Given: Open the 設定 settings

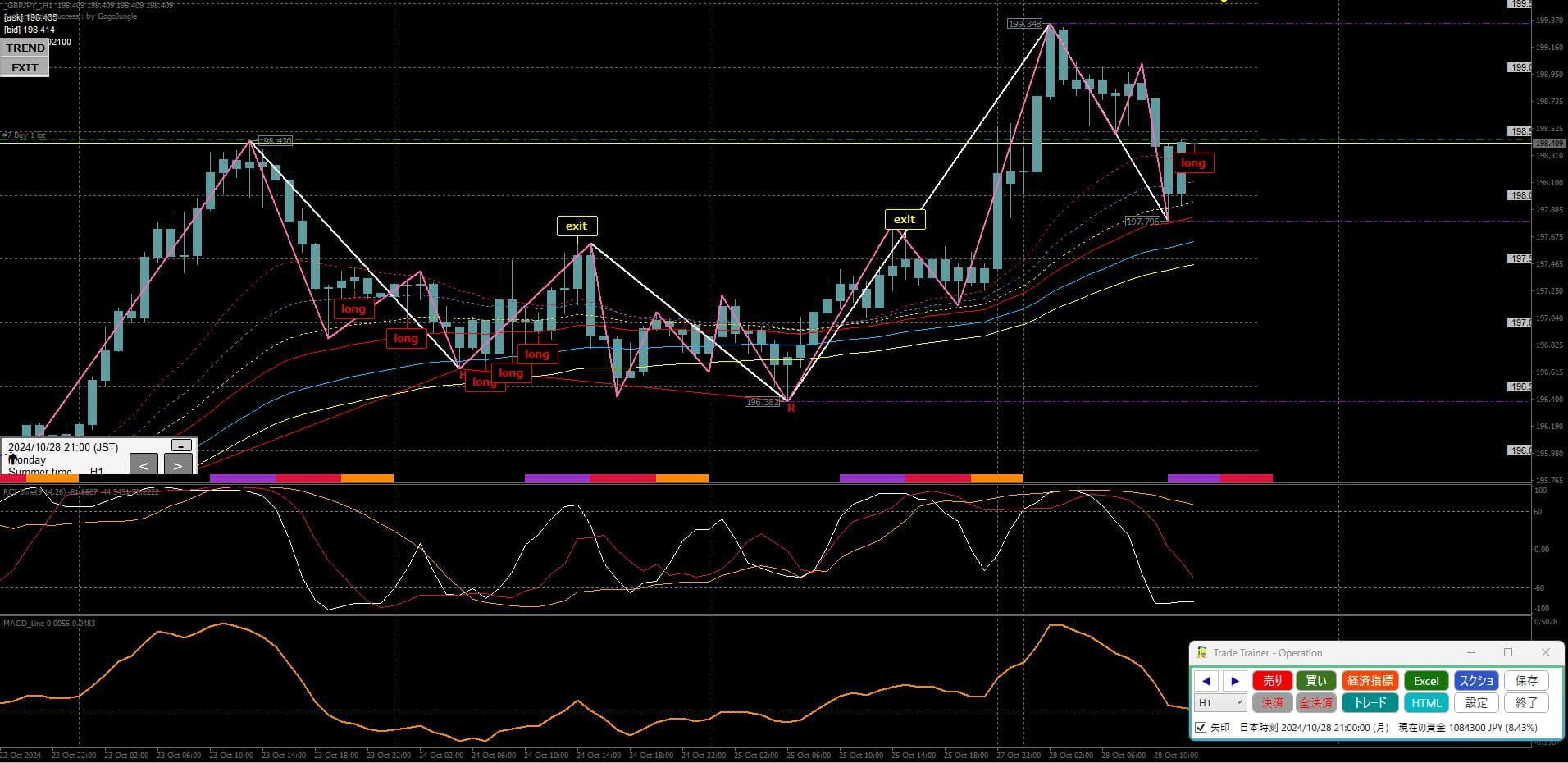Looking at the screenshot, I should click(1476, 703).
